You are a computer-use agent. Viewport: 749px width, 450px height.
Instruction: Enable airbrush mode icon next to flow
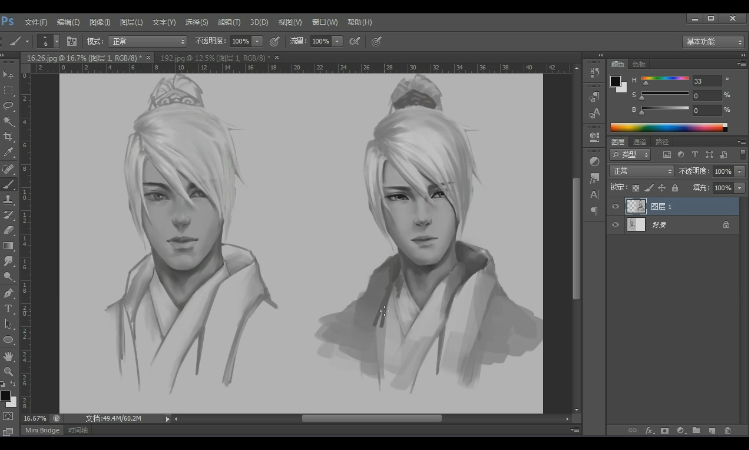(x=352, y=41)
